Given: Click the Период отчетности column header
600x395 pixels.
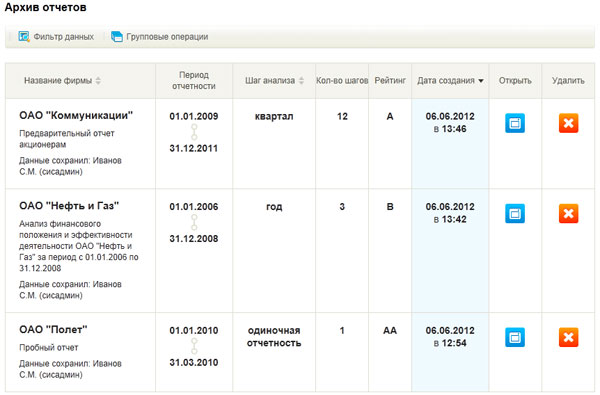Looking at the screenshot, I should pyautogui.click(x=194, y=81).
